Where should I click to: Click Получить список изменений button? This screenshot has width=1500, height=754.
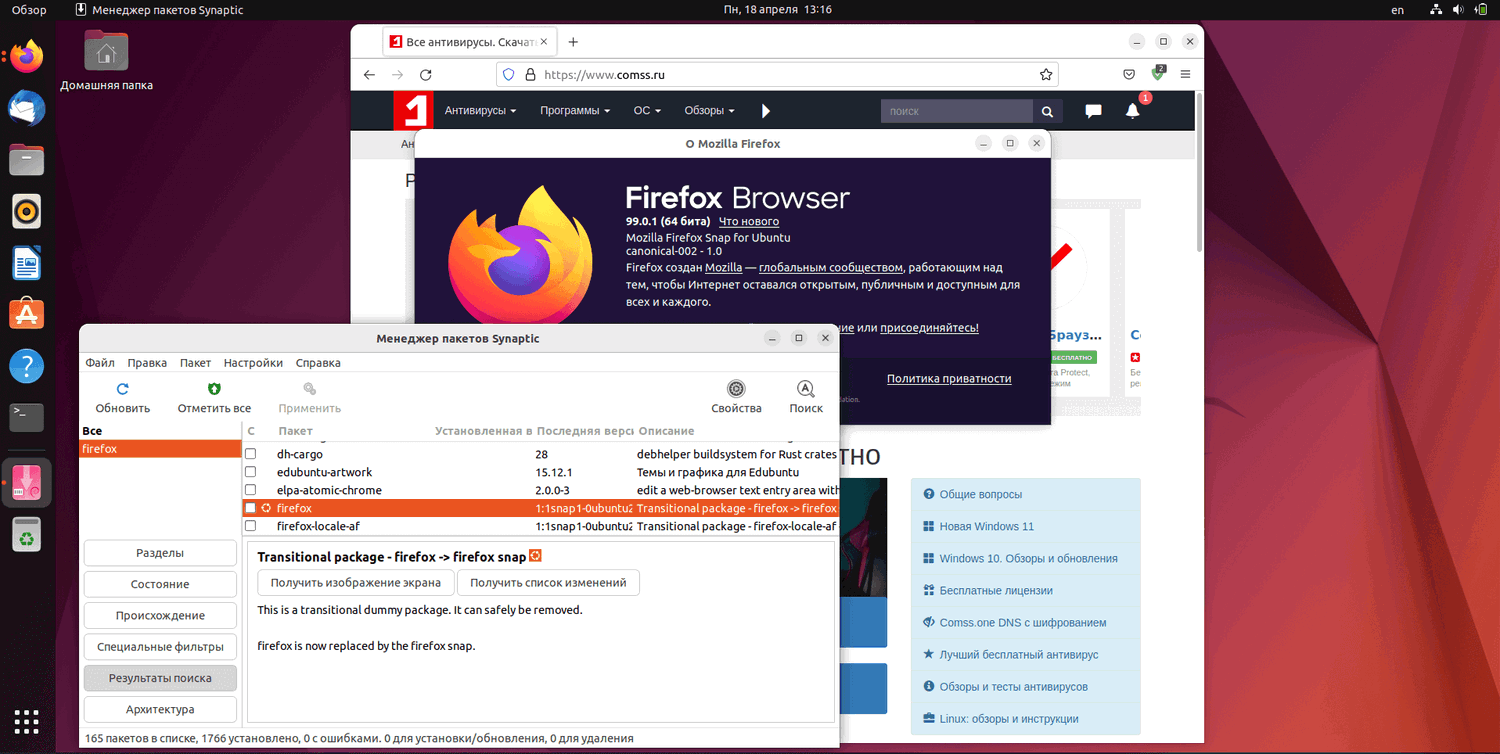(548, 582)
